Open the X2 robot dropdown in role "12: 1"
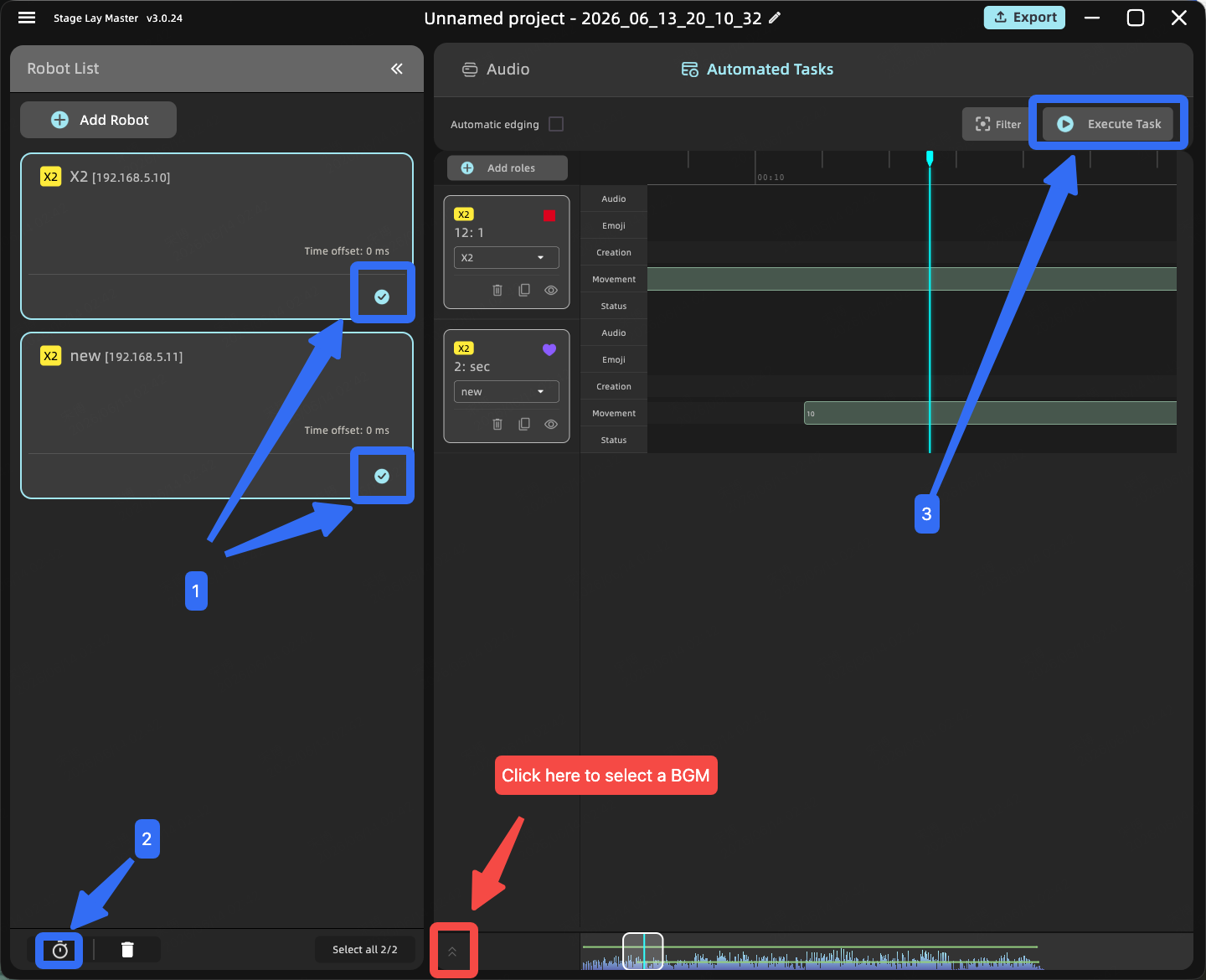This screenshot has width=1206, height=980. pos(507,257)
